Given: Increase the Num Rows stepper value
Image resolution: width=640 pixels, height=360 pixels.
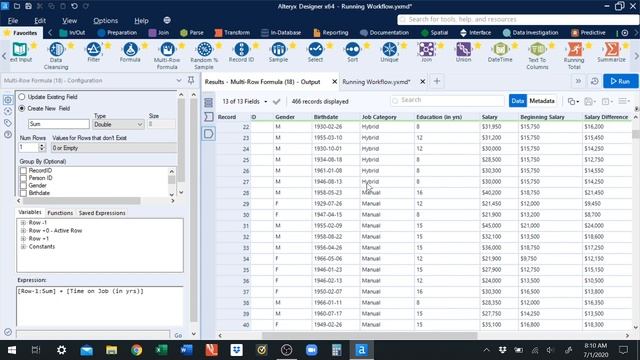Looking at the screenshot, I should (x=42, y=145).
